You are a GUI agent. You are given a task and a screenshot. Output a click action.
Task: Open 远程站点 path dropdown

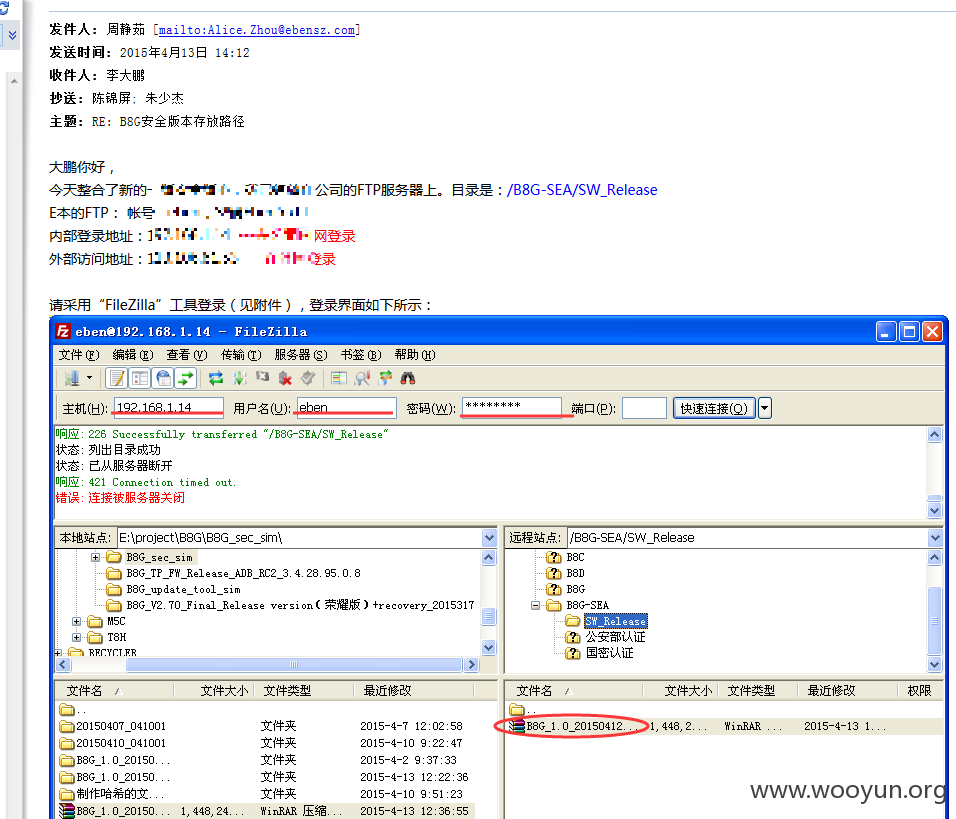coord(935,538)
